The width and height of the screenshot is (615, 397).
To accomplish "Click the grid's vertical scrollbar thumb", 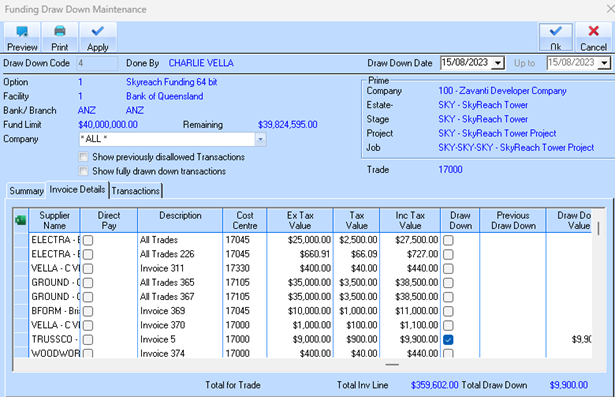I will click(x=599, y=228).
